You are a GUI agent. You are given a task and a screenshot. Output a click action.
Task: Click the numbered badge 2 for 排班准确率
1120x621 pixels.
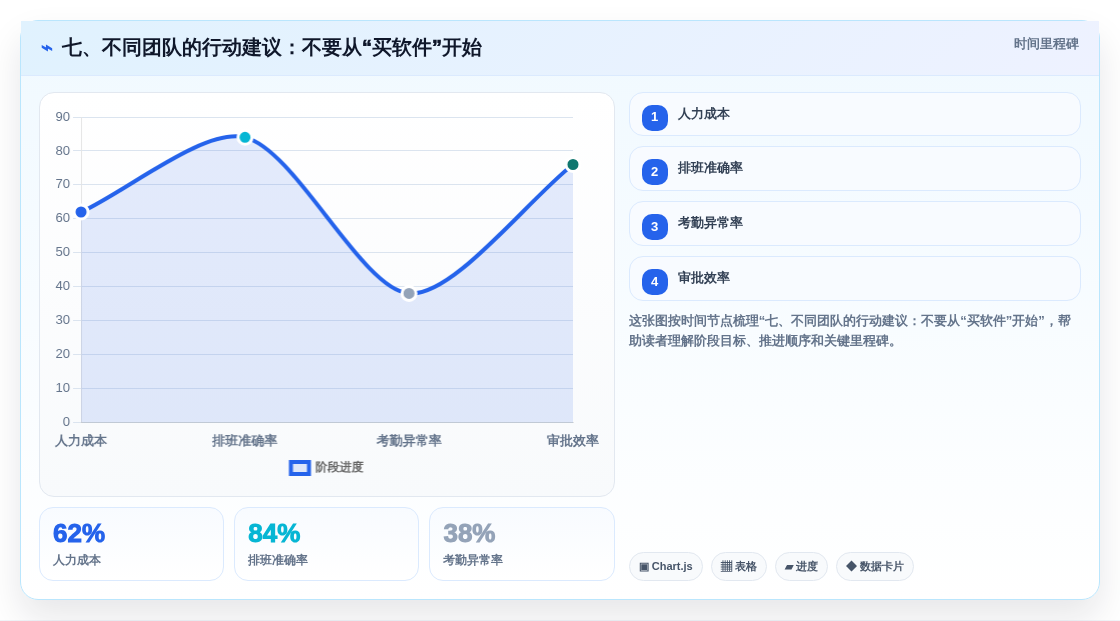(654, 172)
